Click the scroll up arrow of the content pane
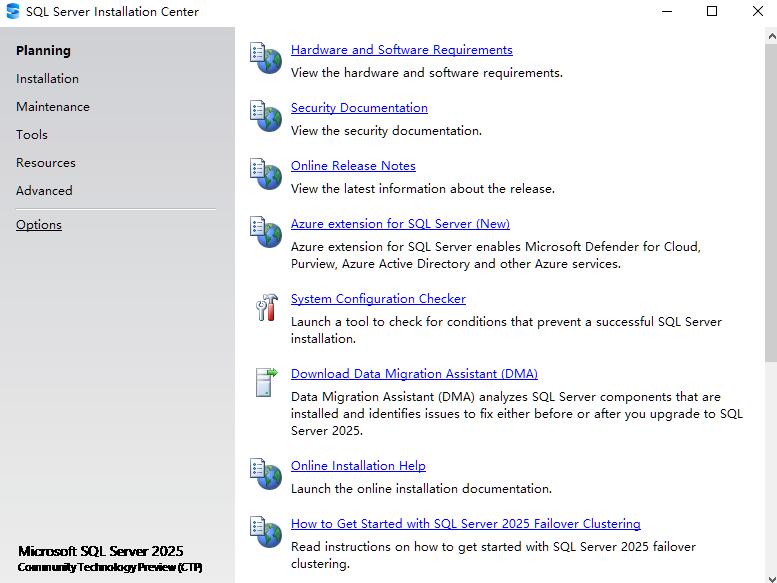Screen dimensions: 777x583 click(x=771, y=36)
